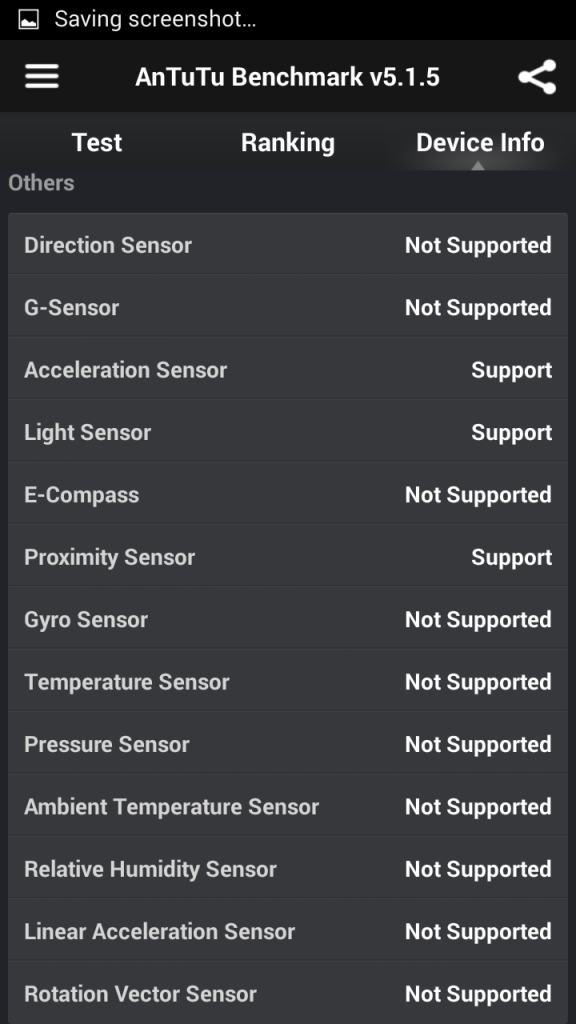The width and height of the screenshot is (576, 1024).
Task: Tap the Linear Acceleration Sensor row
Action: (288, 931)
